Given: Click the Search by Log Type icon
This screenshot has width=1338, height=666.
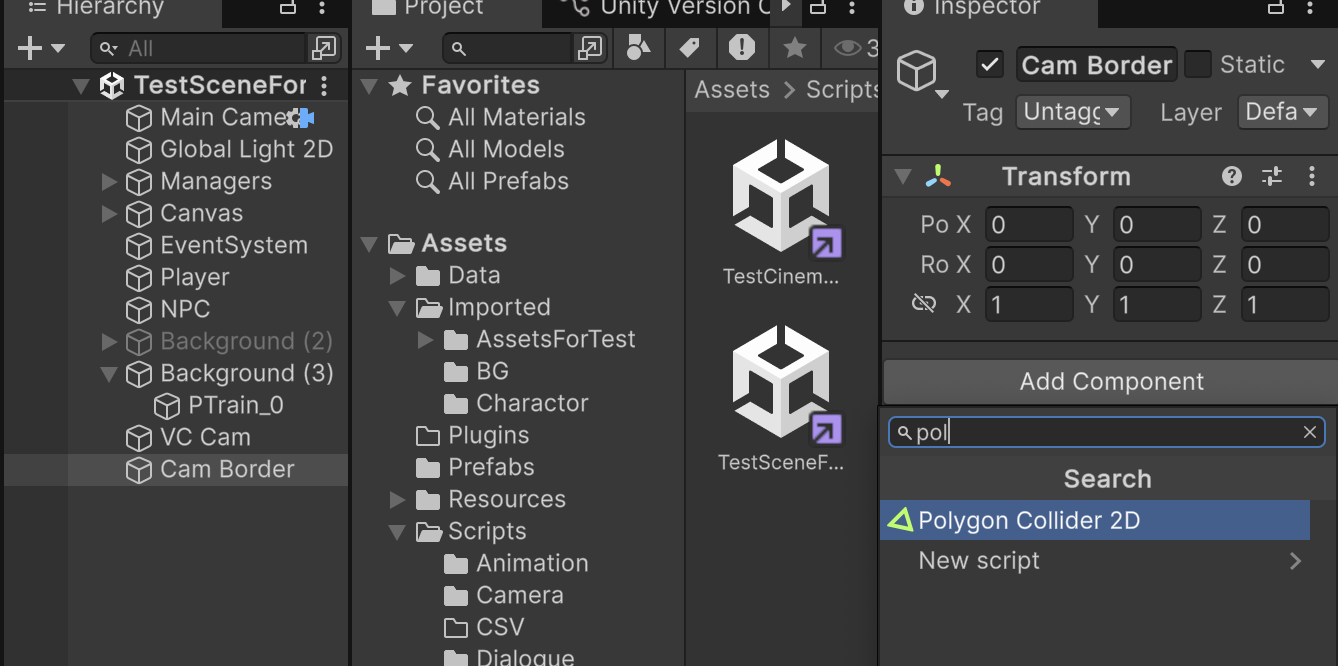Looking at the screenshot, I should tap(741, 48).
